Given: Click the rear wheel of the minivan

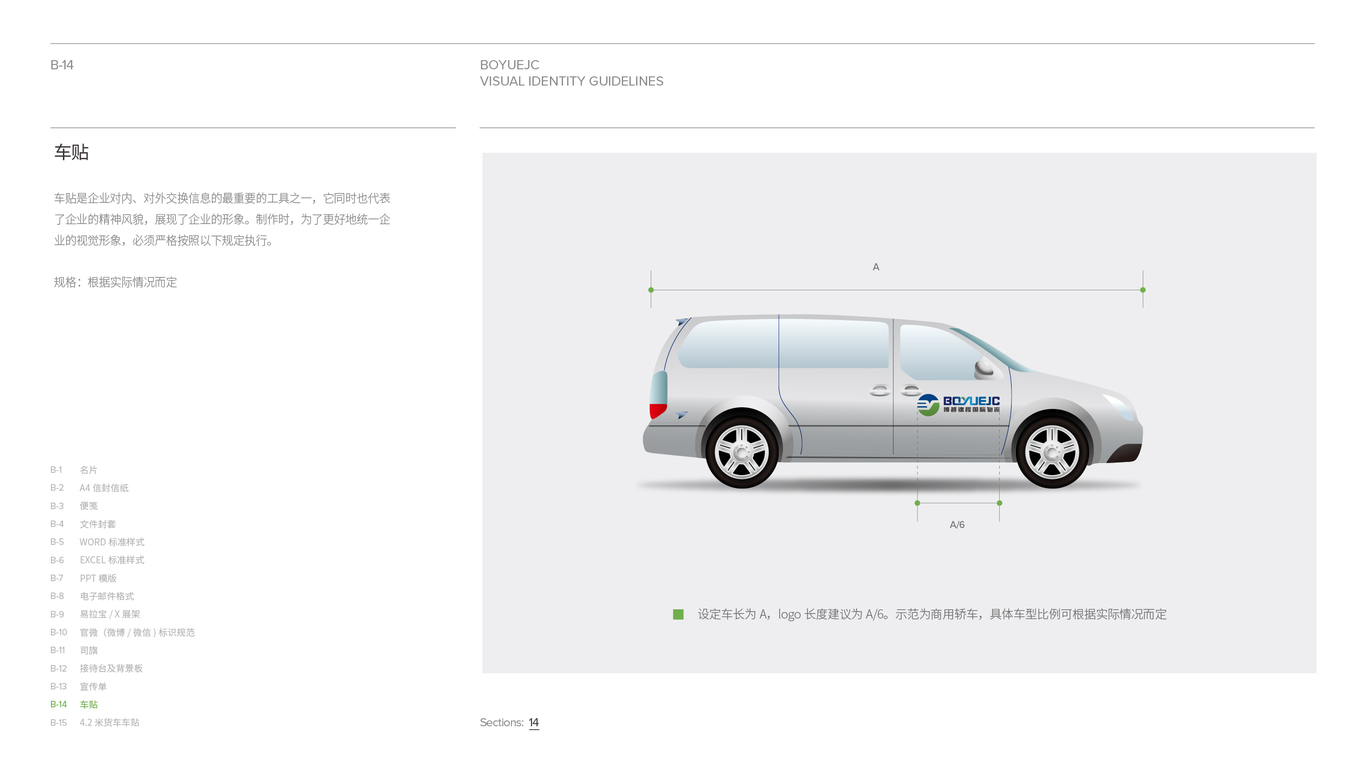Looking at the screenshot, I should click(x=742, y=452).
